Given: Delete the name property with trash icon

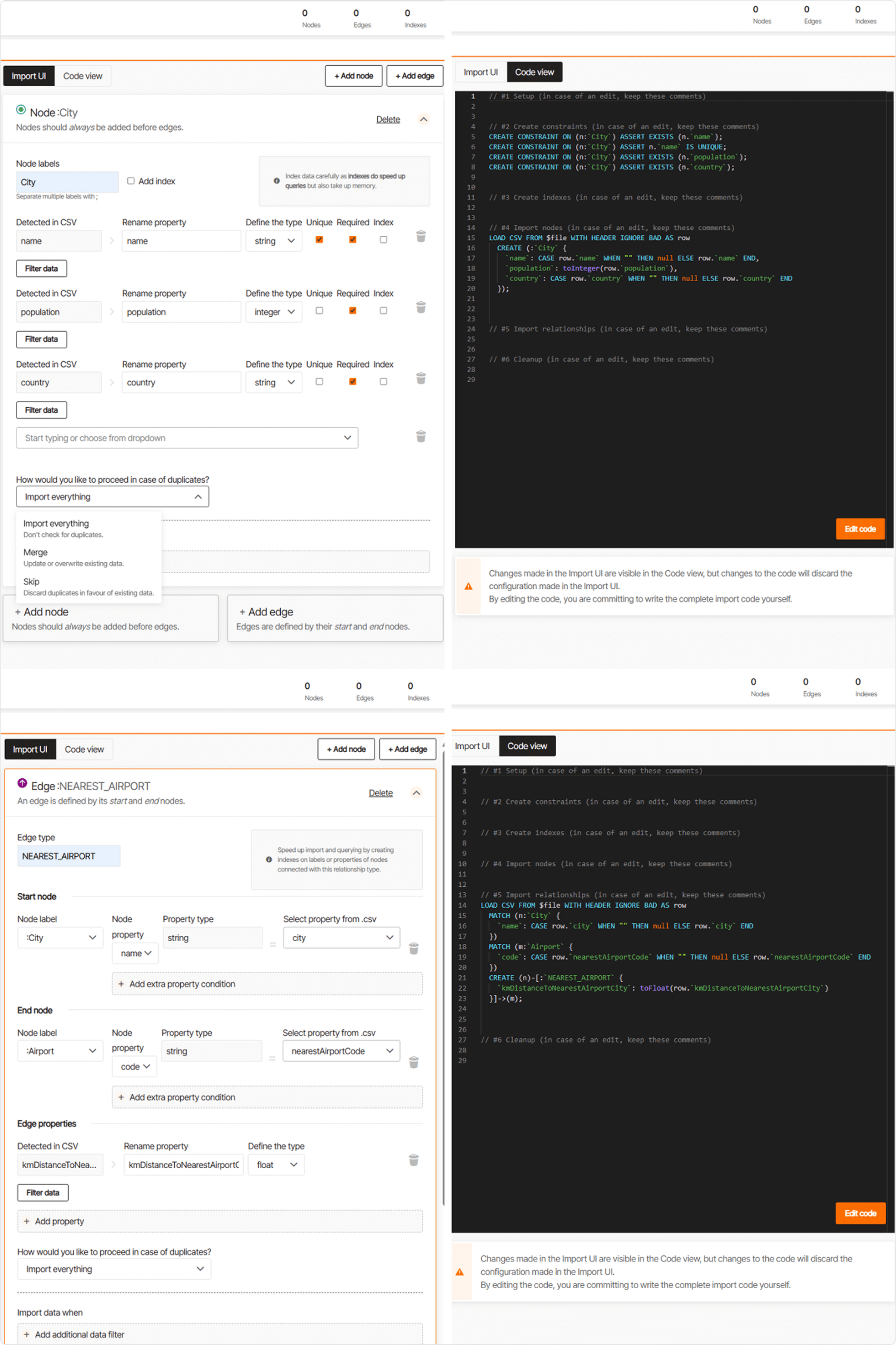Looking at the screenshot, I should pos(421,236).
